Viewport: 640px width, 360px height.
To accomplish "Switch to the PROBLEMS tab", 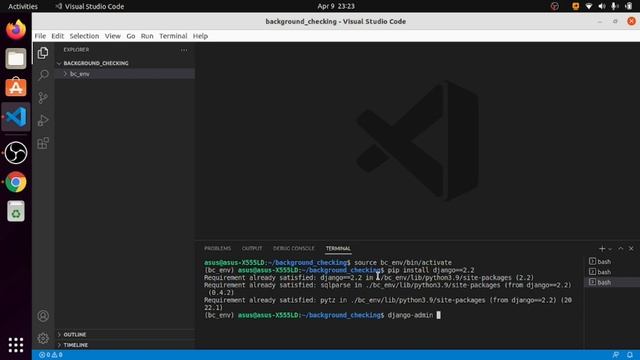I will point(218,248).
